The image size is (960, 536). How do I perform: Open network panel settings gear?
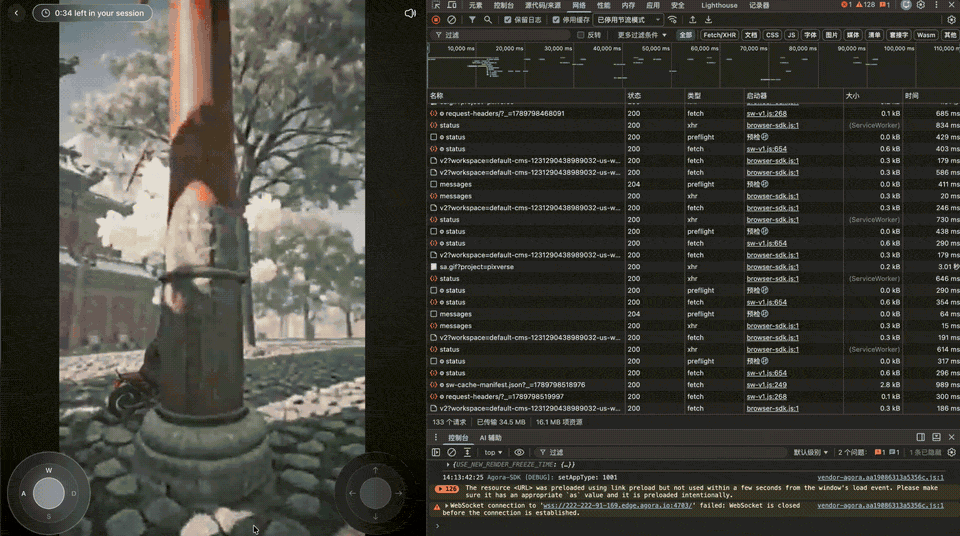tap(951, 20)
